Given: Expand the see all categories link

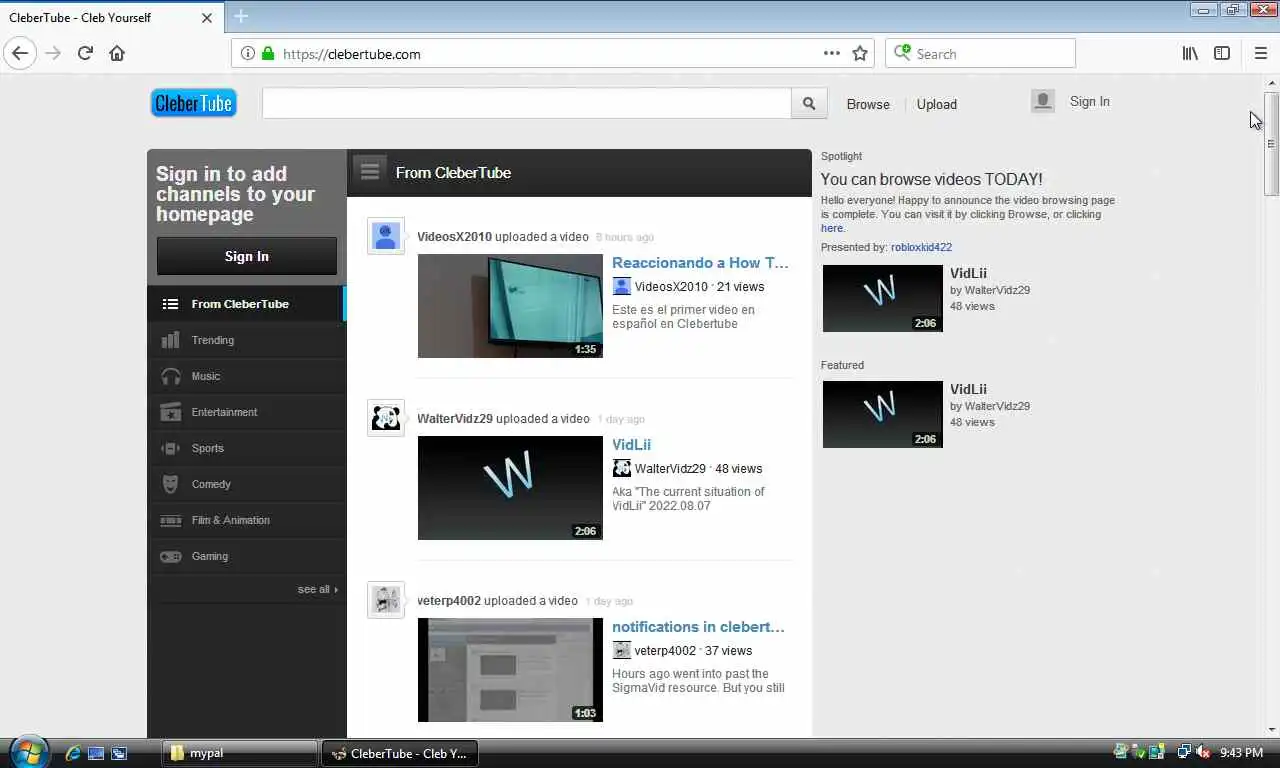Looking at the screenshot, I should [317, 589].
